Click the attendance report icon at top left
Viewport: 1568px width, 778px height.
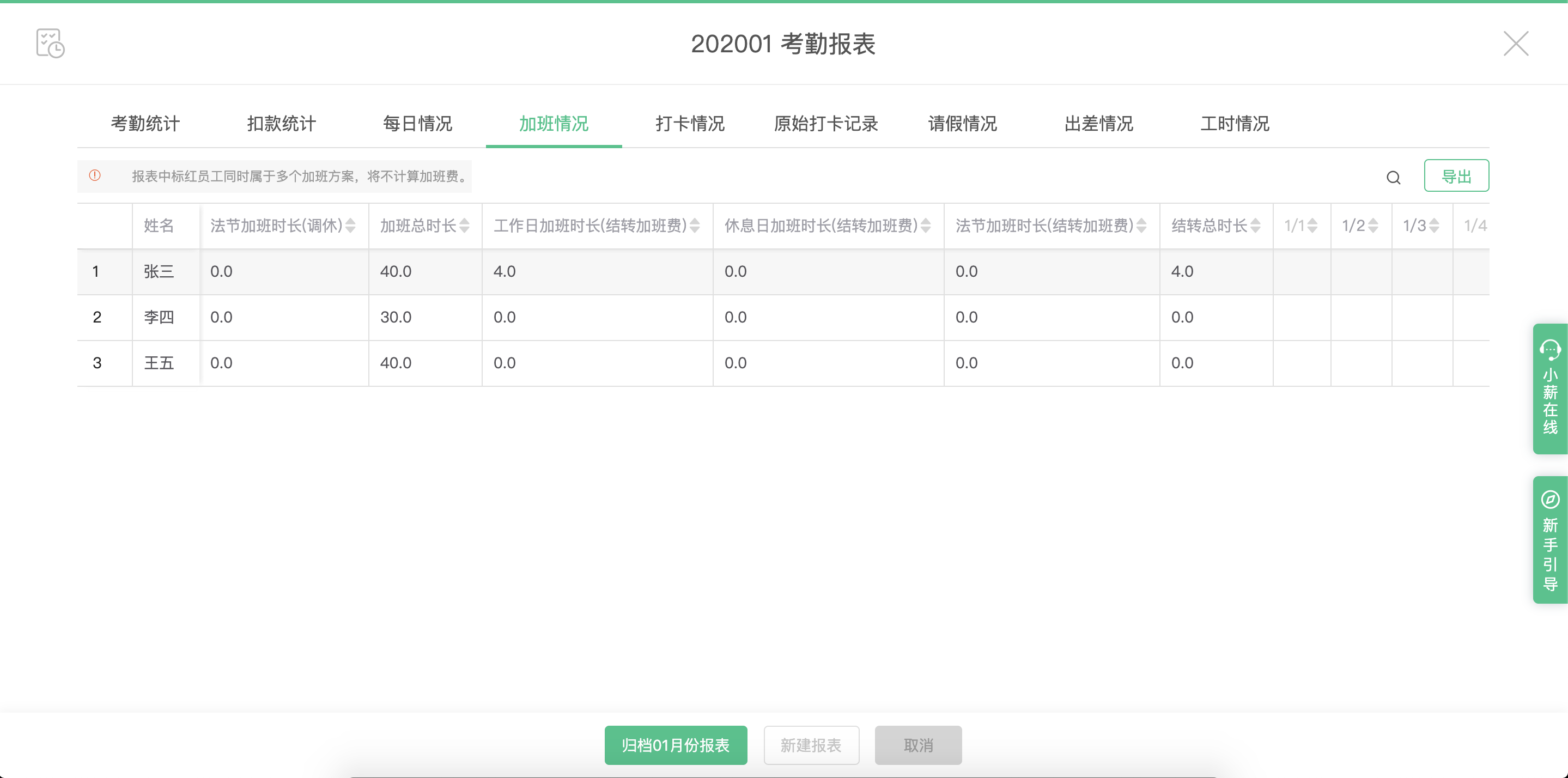coord(50,43)
